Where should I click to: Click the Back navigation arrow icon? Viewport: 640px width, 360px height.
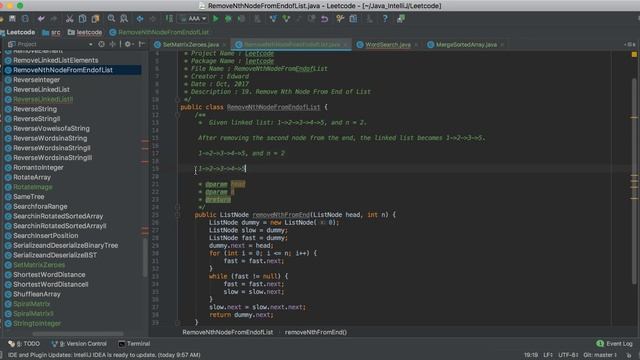pyautogui.click(x=140, y=19)
